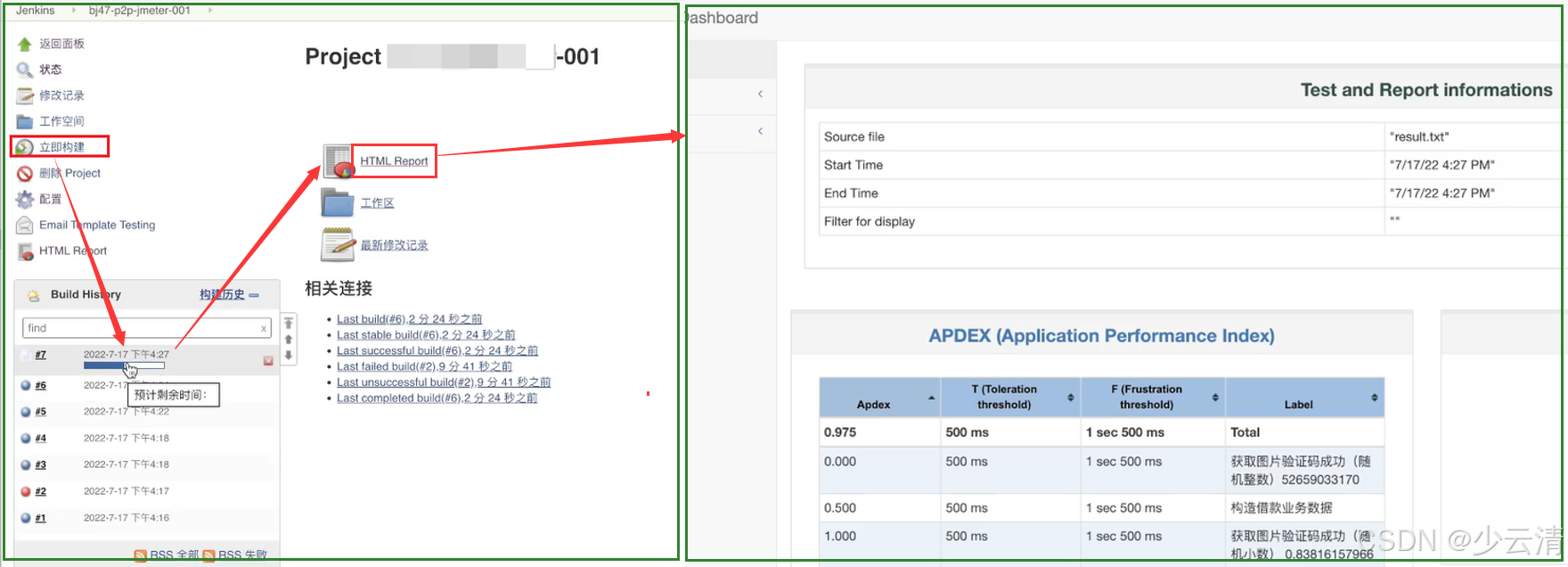The image size is (1568, 567).
Task: Click the 立即构建 clock icon
Action: click(x=25, y=147)
